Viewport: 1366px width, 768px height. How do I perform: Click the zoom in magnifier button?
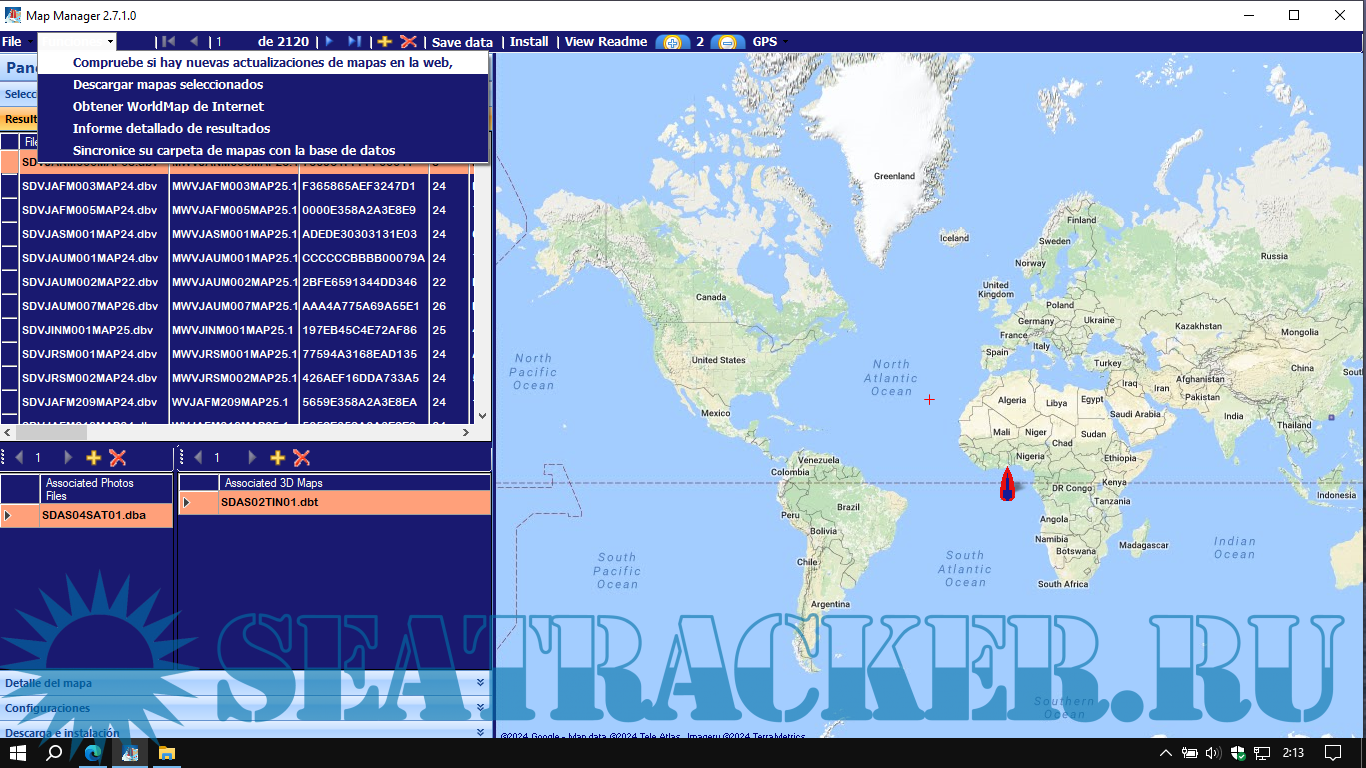[672, 42]
